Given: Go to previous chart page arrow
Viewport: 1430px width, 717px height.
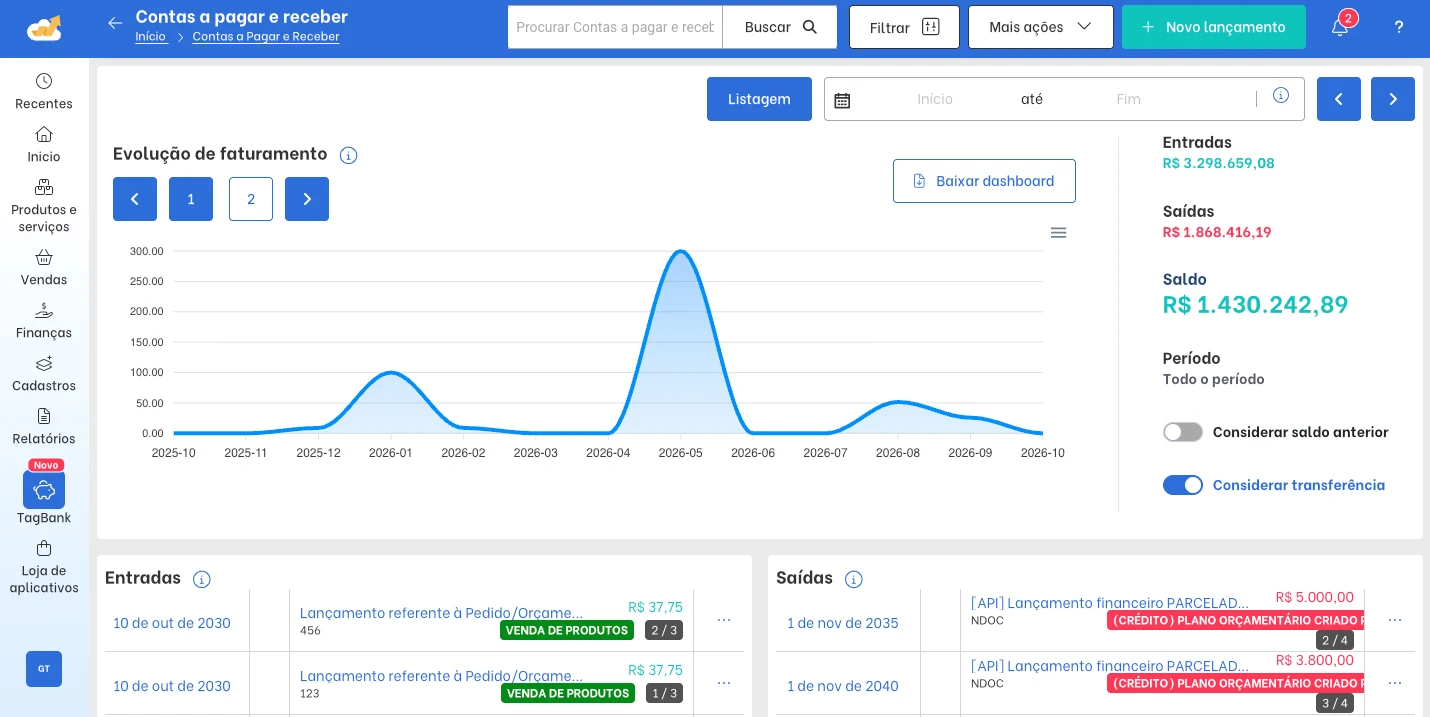Looking at the screenshot, I should [x=135, y=199].
